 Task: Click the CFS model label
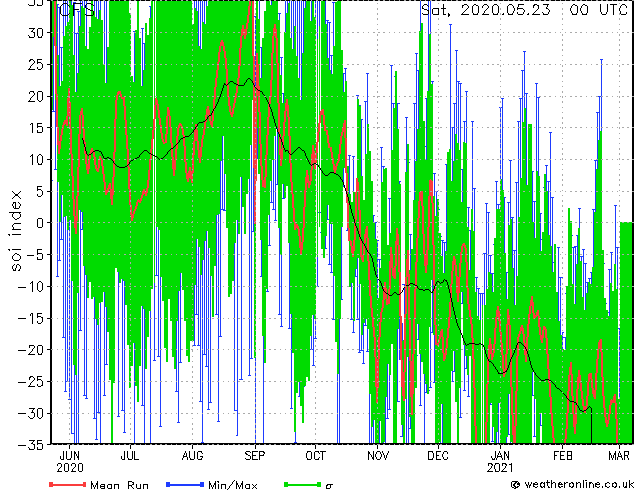(x=76, y=10)
